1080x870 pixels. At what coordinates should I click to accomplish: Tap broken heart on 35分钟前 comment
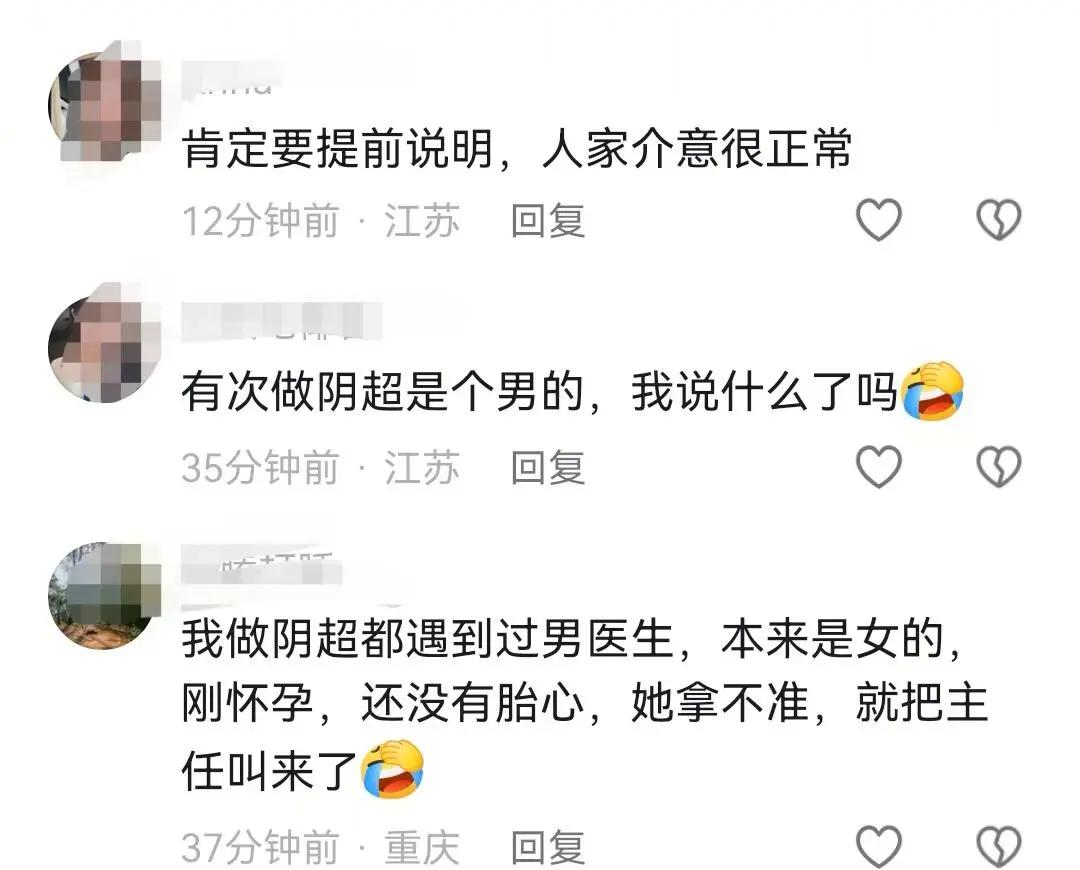(999, 466)
